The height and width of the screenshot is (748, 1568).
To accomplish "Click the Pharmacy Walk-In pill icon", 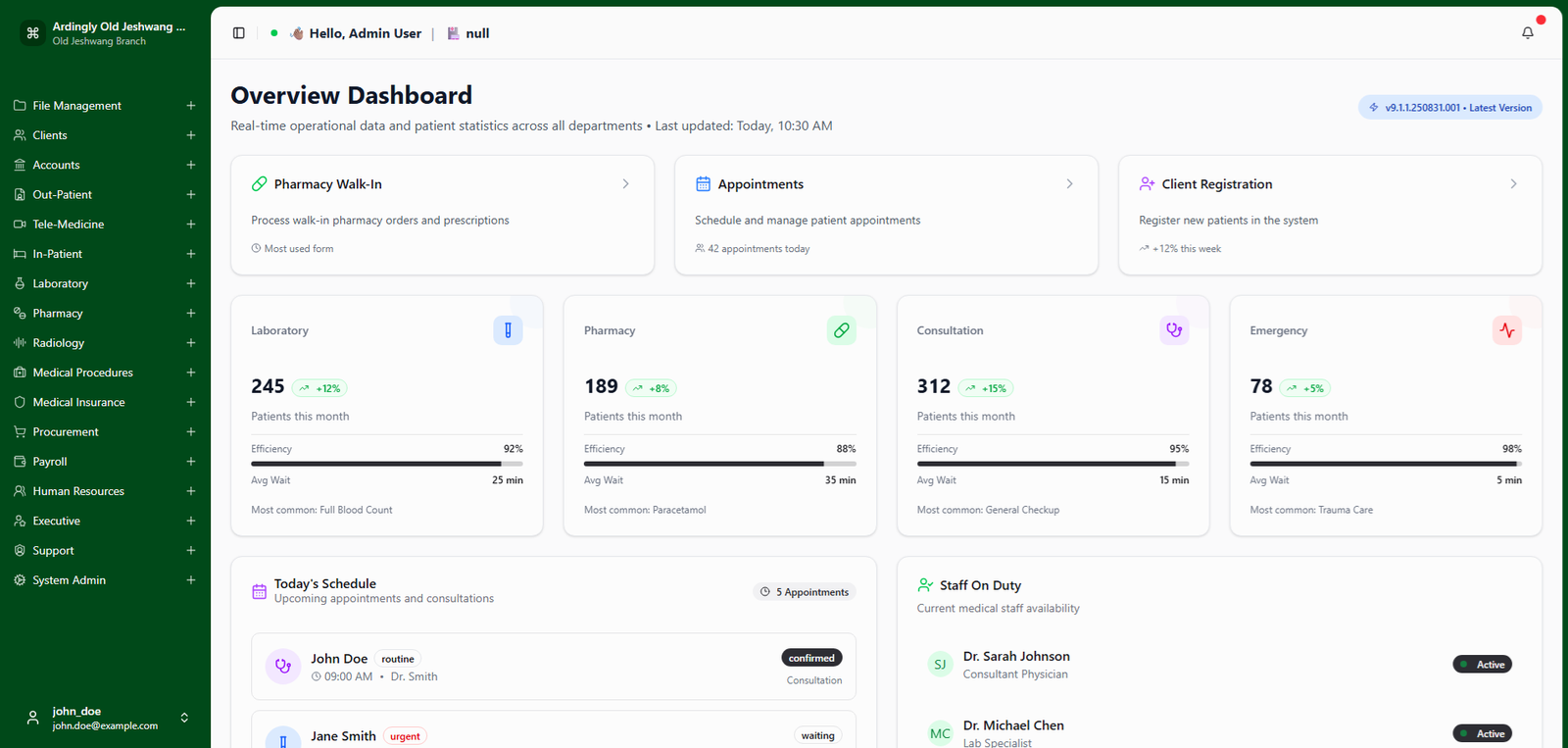I will pyautogui.click(x=260, y=184).
